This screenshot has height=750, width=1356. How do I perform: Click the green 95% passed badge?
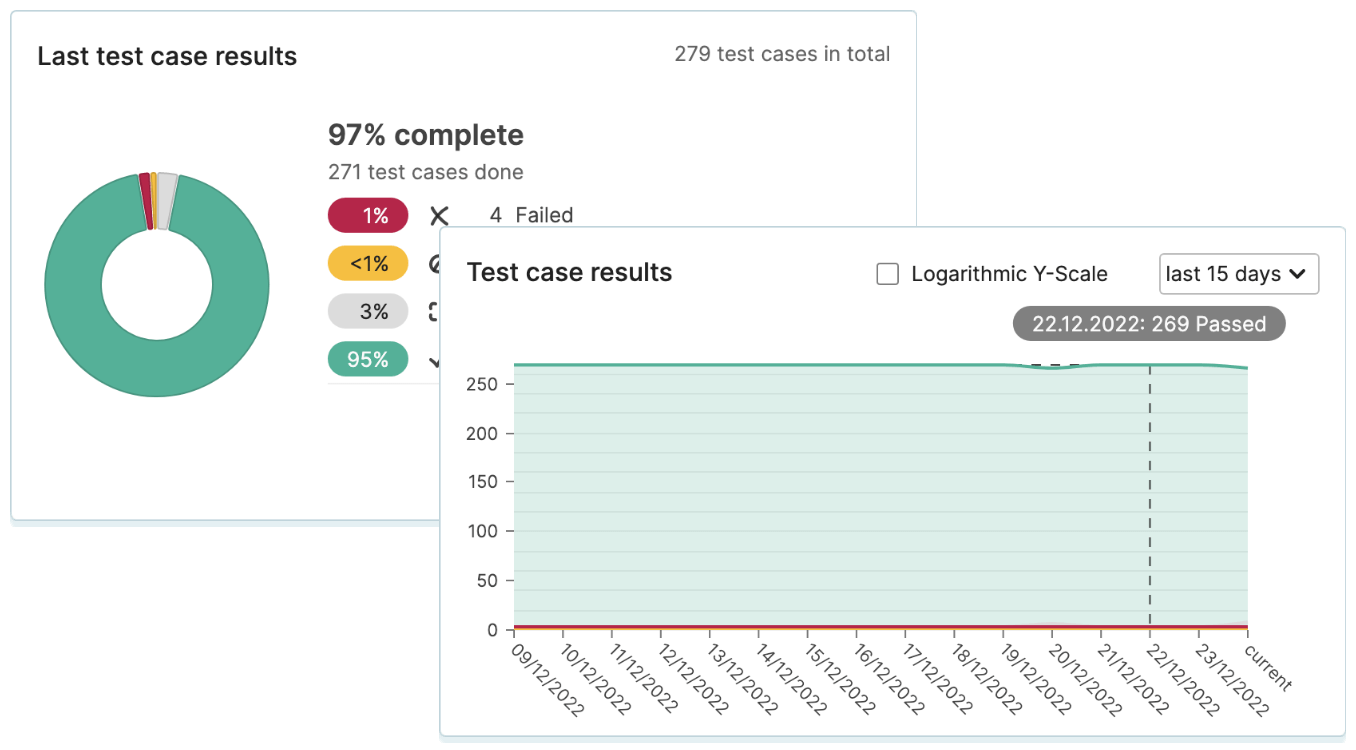coord(368,359)
